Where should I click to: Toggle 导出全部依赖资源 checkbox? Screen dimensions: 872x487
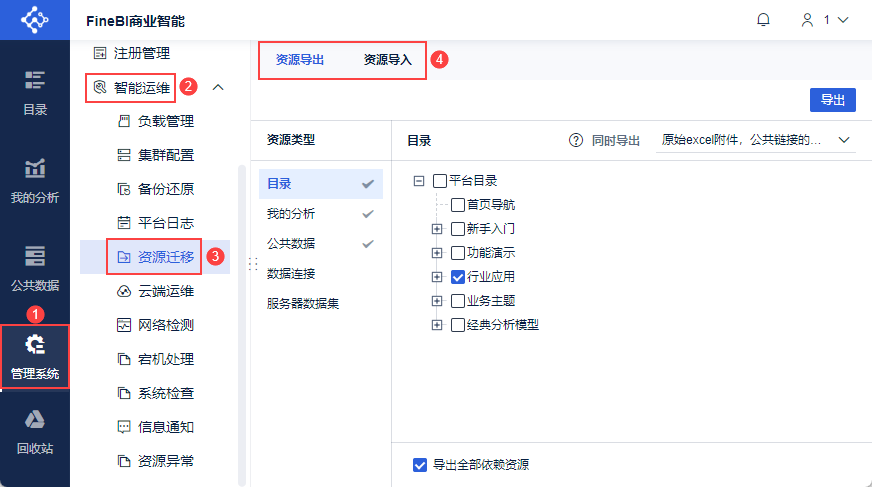(420, 465)
